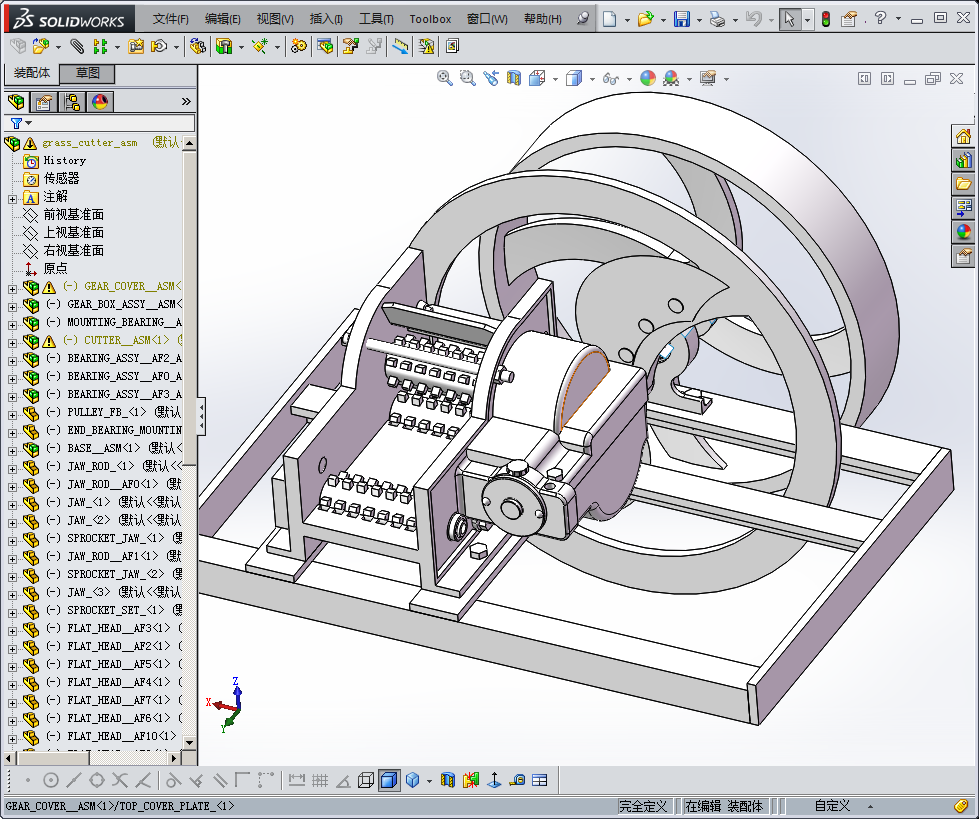Click the Zoom to Fit magnifier icon
This screenshot has width=979, height=819.
pos(445,78)
